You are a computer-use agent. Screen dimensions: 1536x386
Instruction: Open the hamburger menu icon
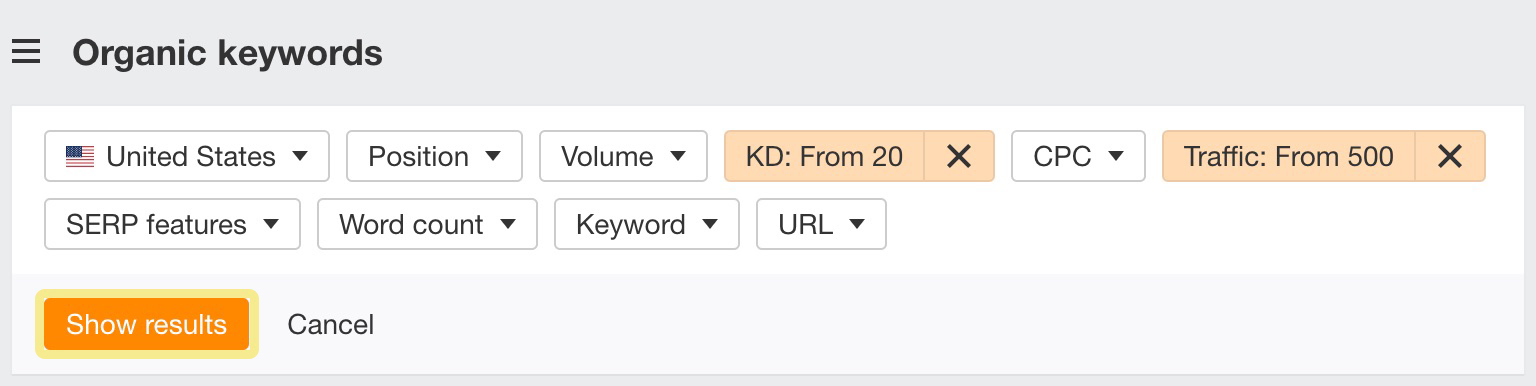click(x=26, y=52)
